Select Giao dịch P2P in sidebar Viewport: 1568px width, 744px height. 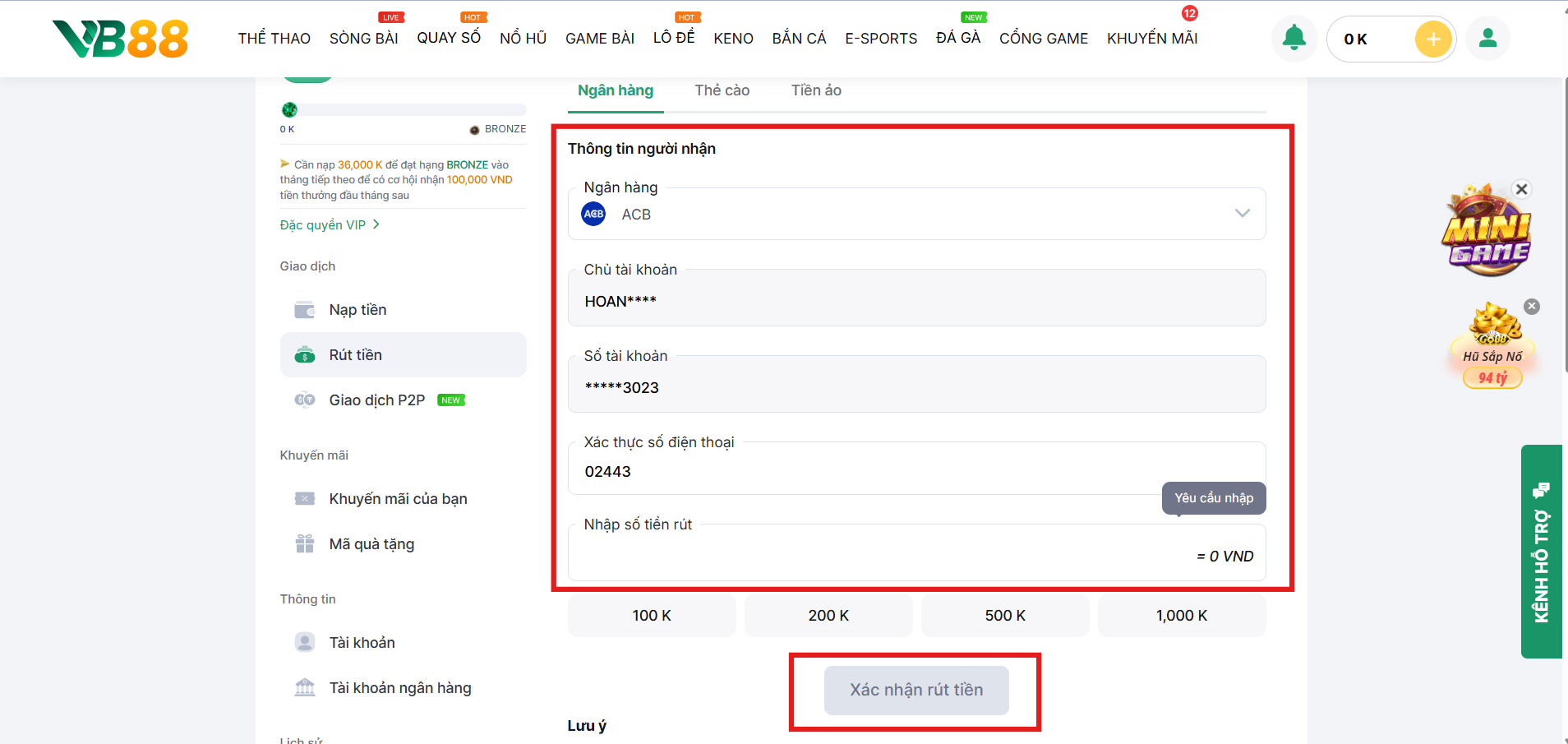(376, 400)
